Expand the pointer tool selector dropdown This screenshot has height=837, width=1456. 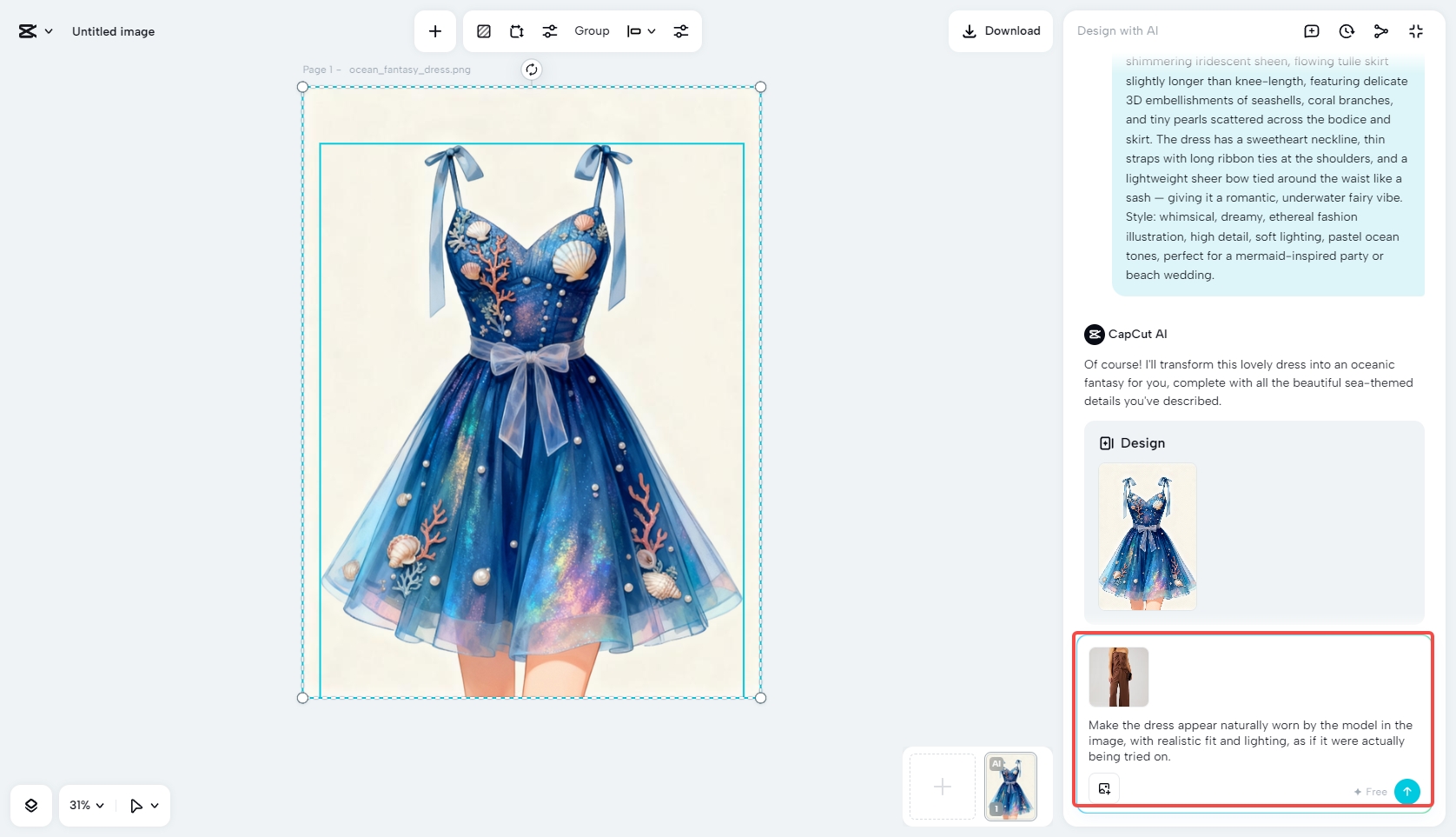(x=144, y=806)
